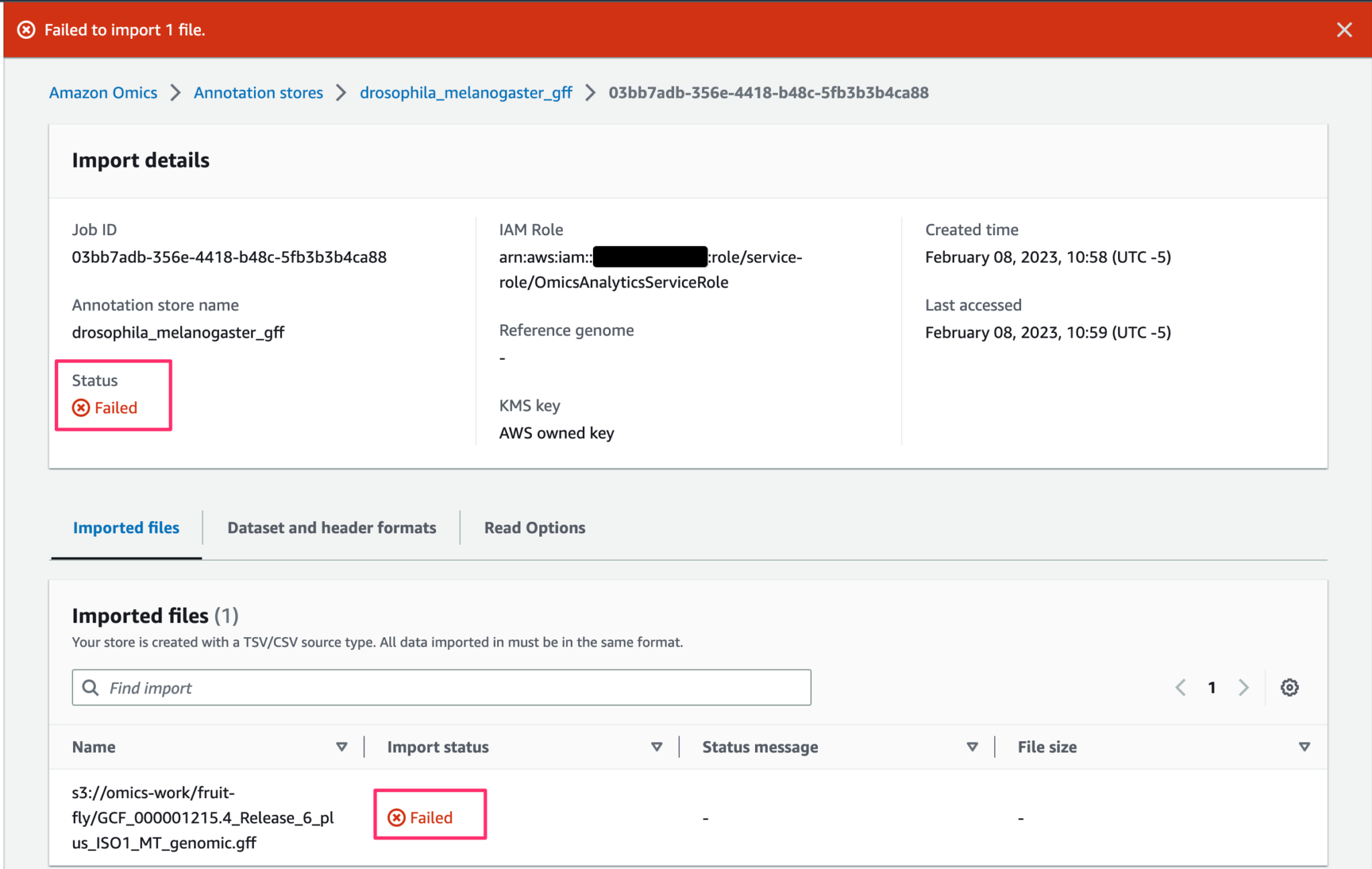Click the next page arrow in pagination
Image resolution: width=1372 pixels, height=869 pixels.
click(x=1243, y=687)
